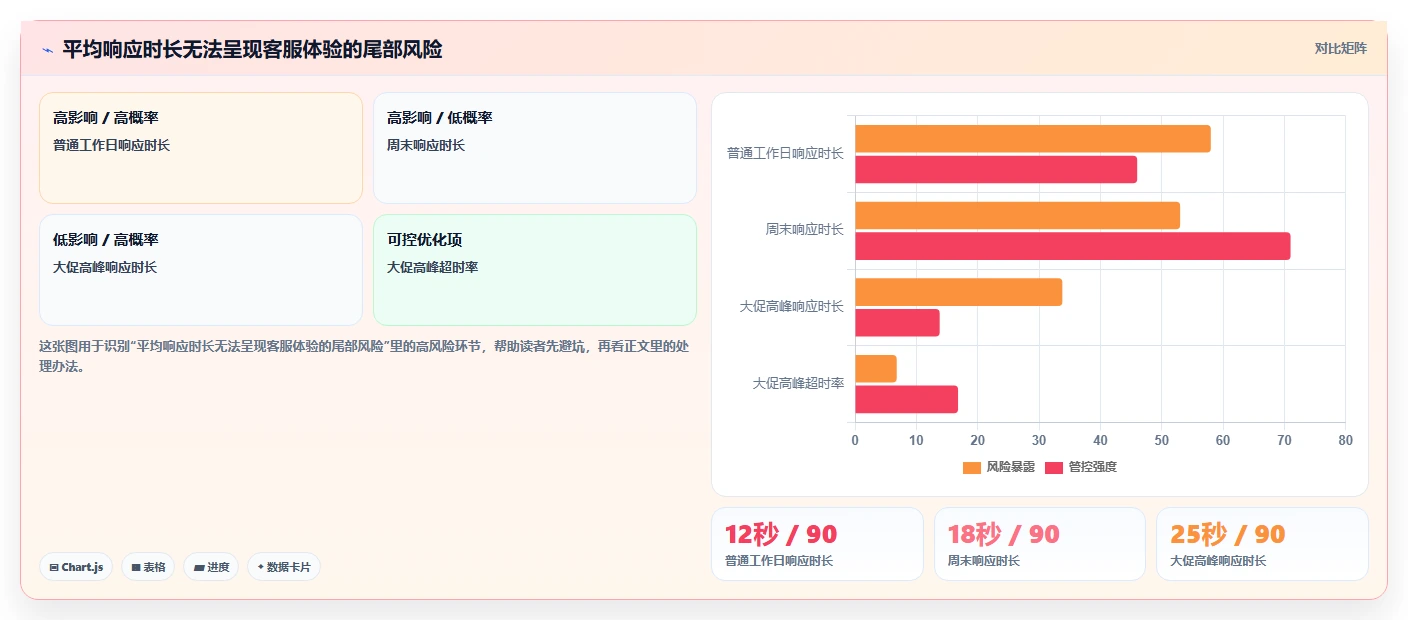Click the 12秒 / 90 stat card
The height and width of the screenshot is (620, 1408).
[817, 544]
